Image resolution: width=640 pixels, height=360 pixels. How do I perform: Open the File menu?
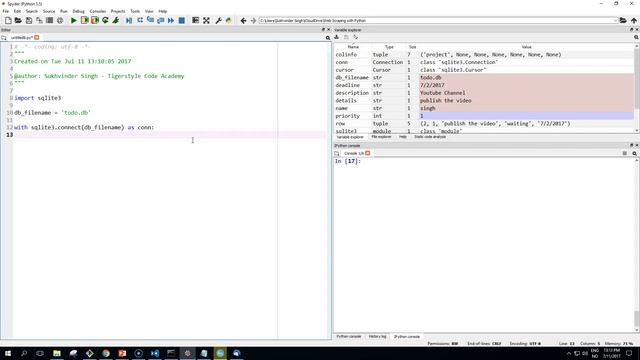click(6, 11)
